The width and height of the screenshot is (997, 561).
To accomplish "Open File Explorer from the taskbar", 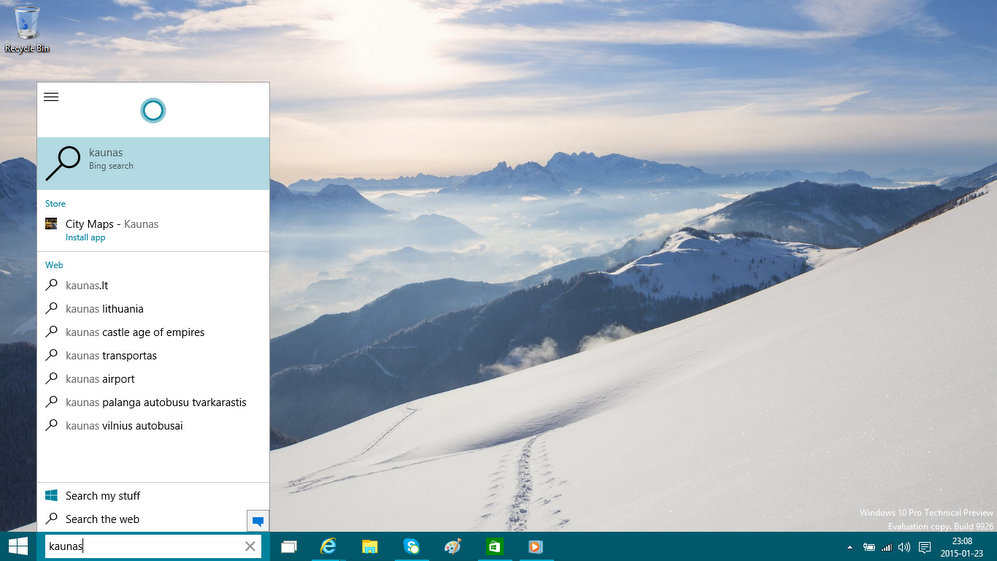I will (369, 547).
